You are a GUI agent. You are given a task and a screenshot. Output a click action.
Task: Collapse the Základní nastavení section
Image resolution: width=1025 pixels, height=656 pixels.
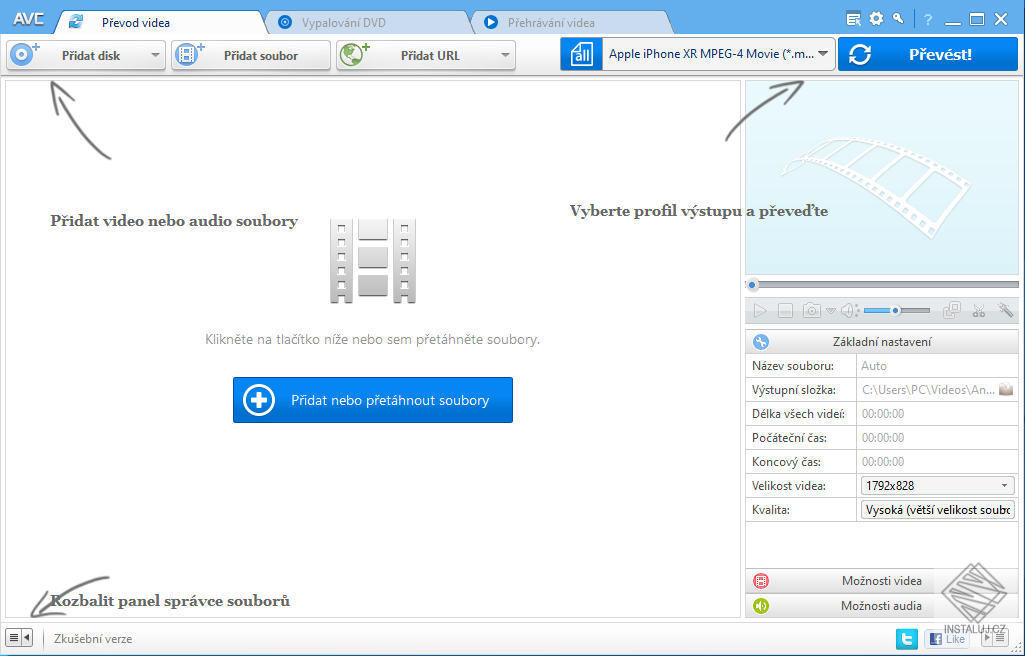click(x=882, y=342)
